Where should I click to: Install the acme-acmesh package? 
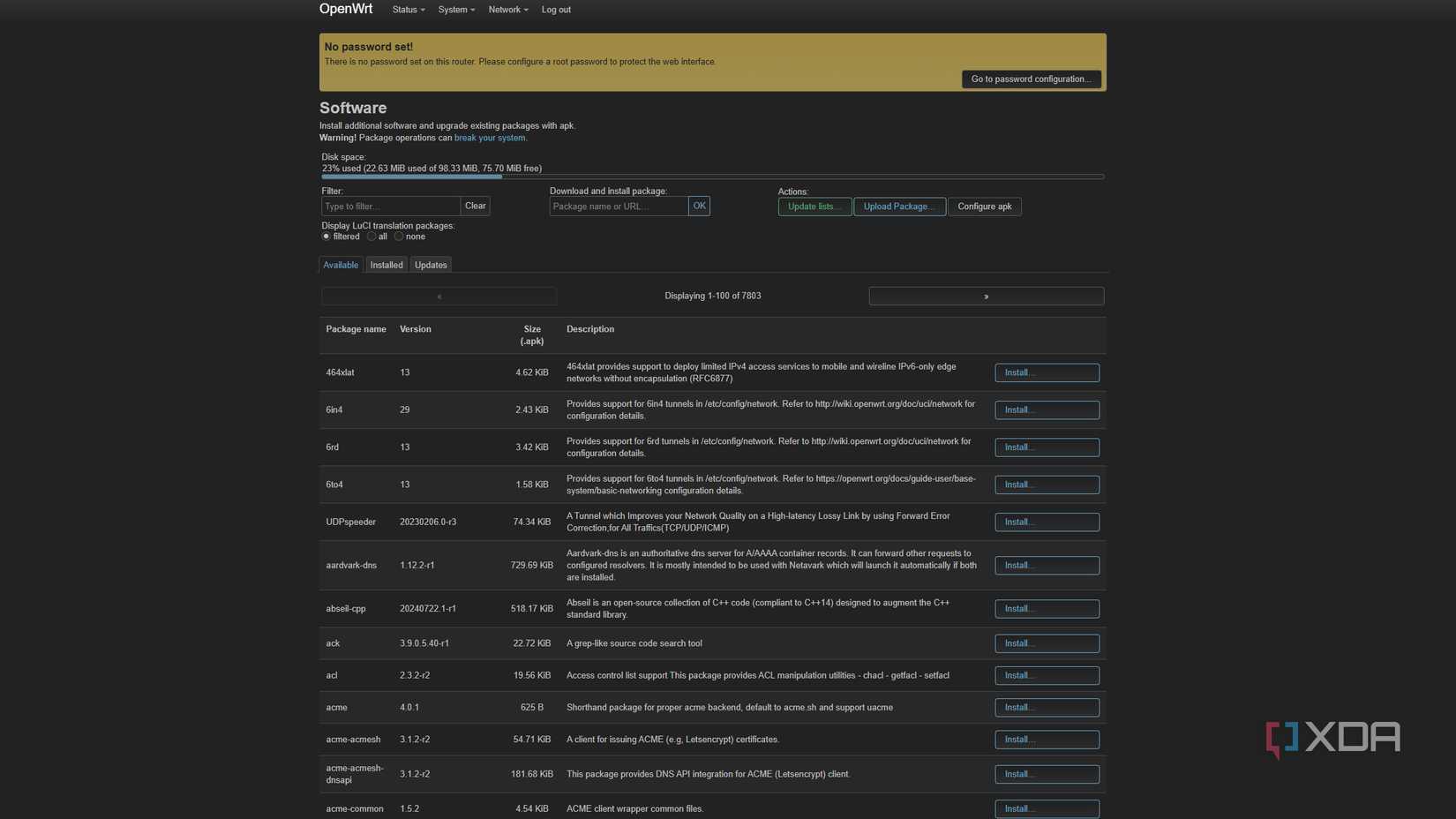1047,740
